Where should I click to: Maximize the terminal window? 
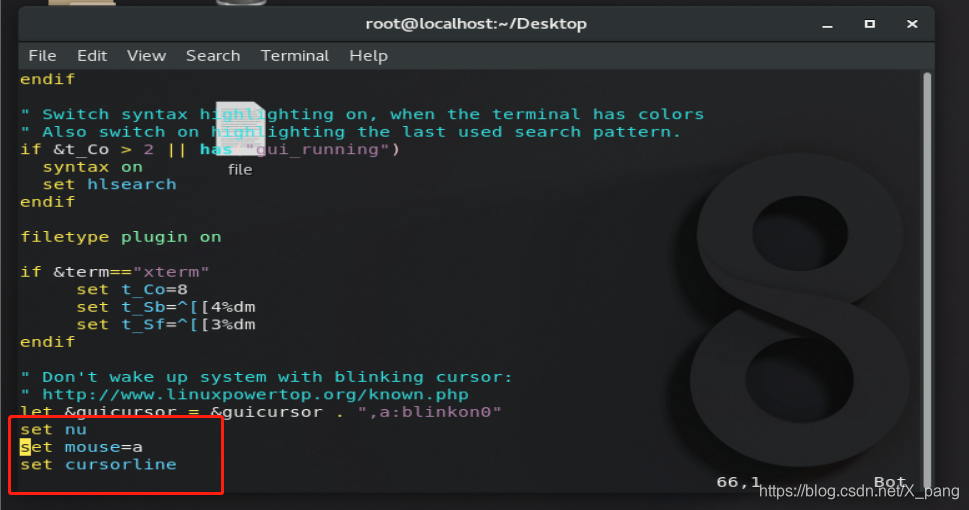pyautogui.click(x=870, y=24)
